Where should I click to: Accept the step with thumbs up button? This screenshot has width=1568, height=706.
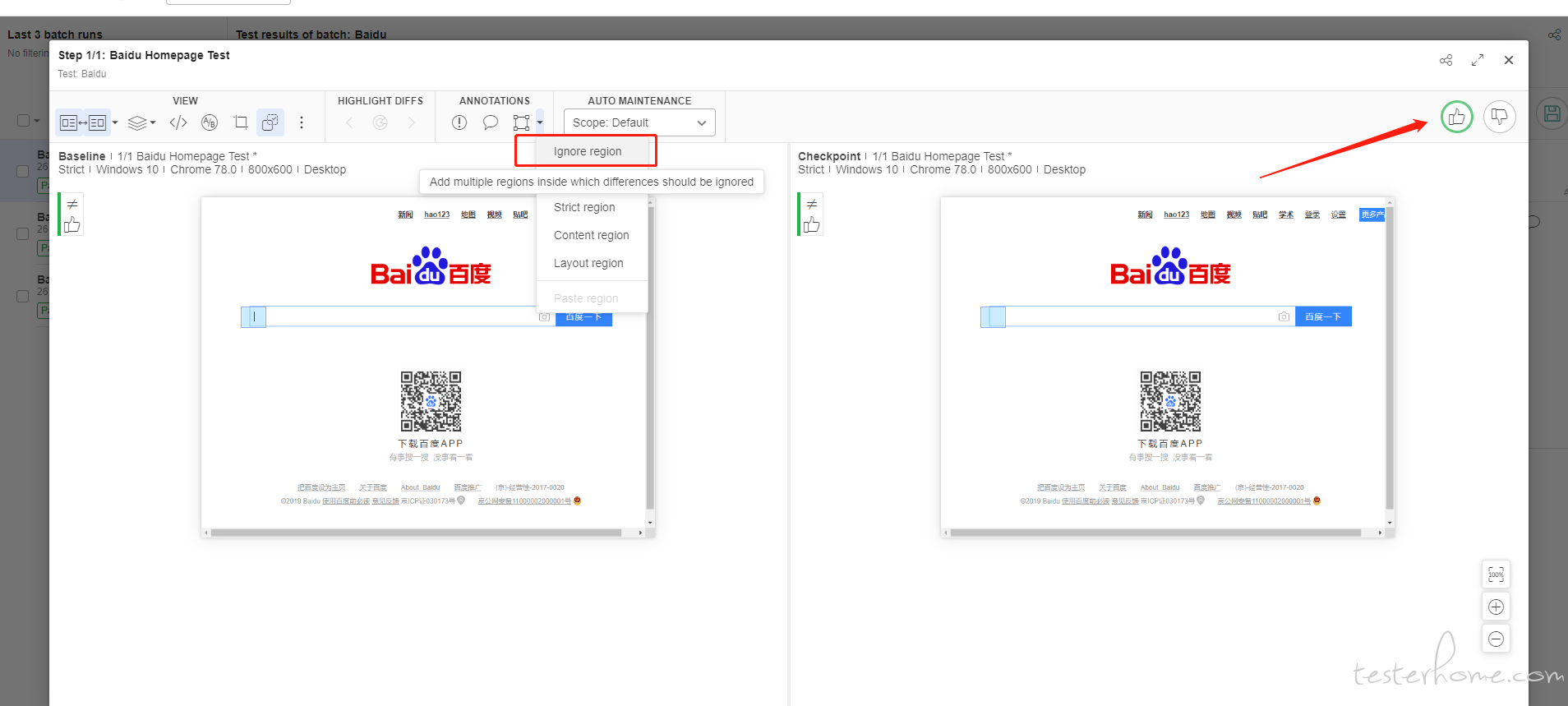tap(1456, 117)
